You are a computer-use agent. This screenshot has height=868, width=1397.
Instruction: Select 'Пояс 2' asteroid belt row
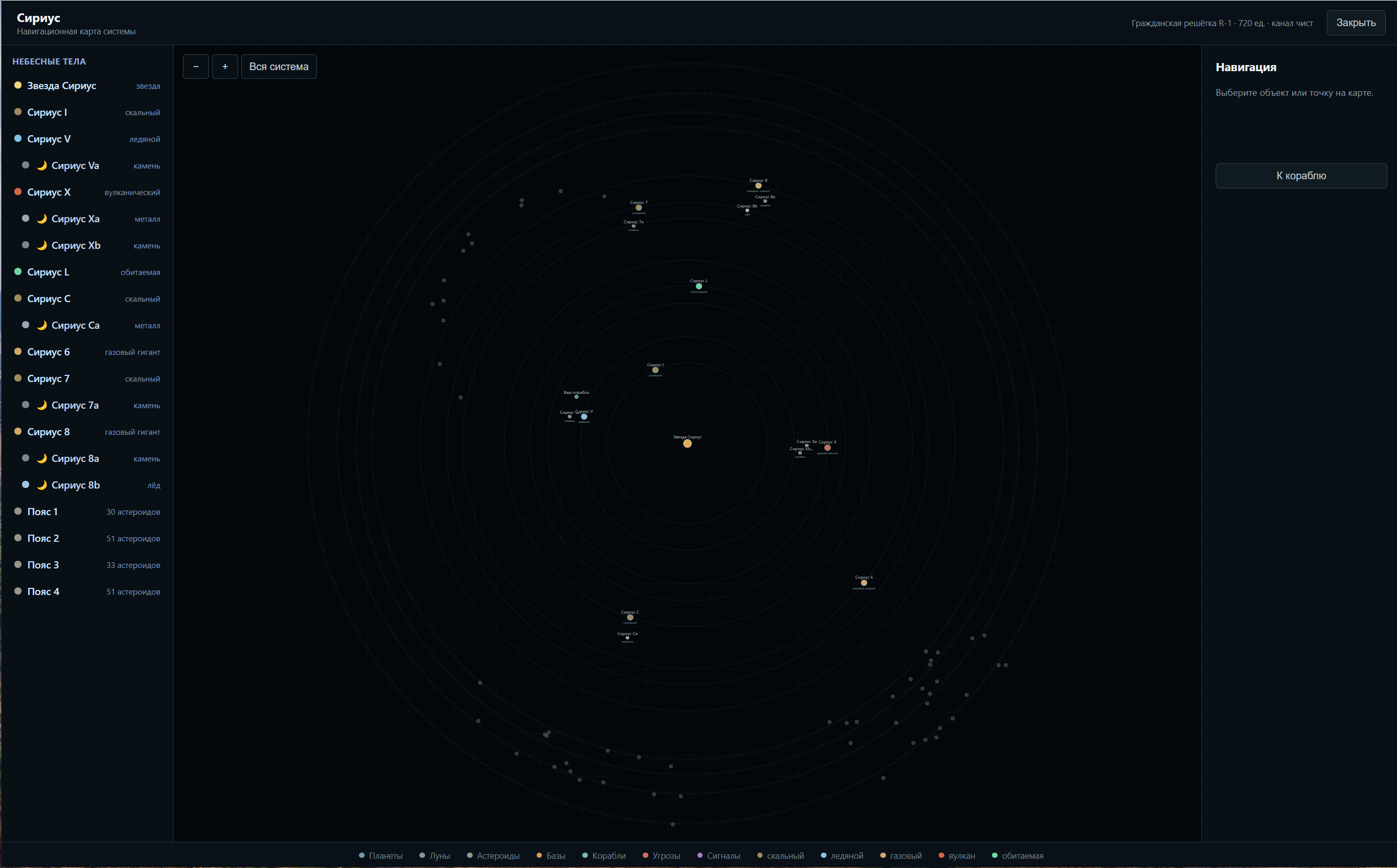(x=87, y=539)
